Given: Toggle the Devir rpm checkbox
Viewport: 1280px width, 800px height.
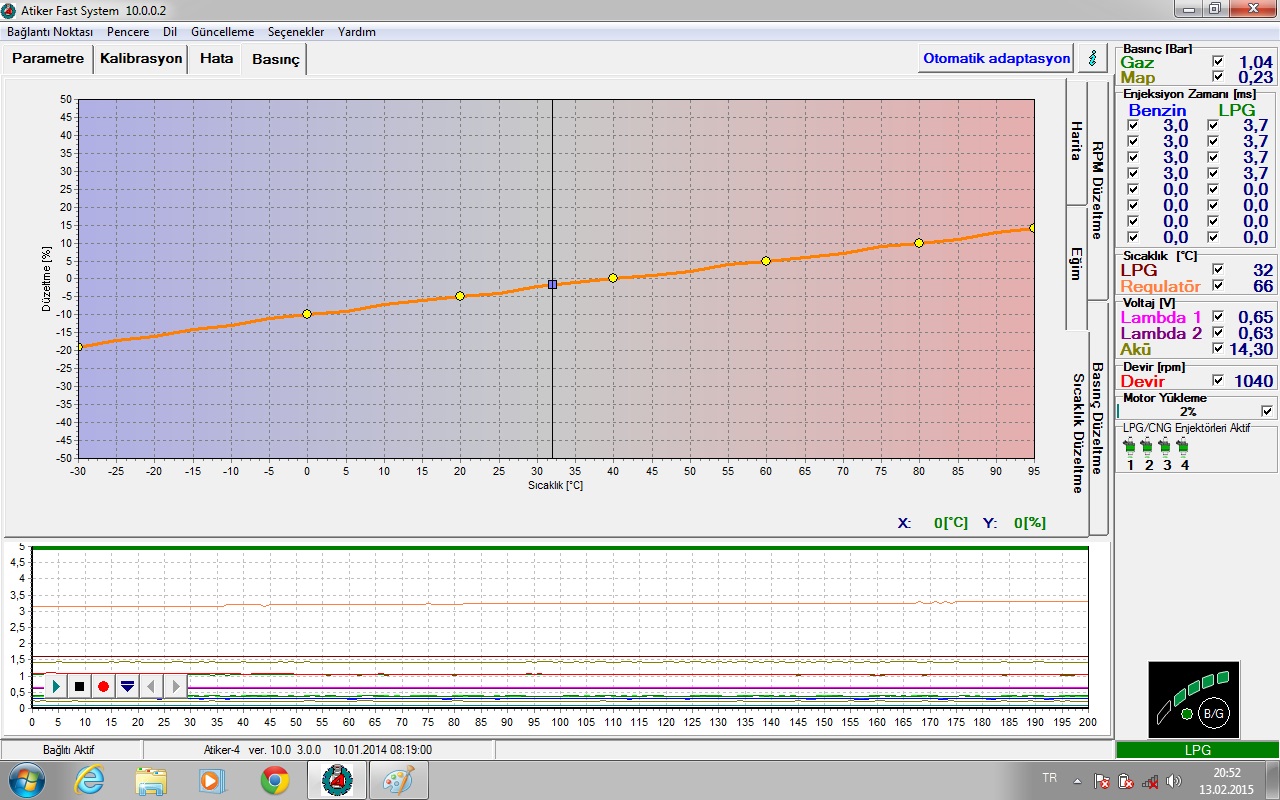Looking at the screenshot, I should point(1217,381).
